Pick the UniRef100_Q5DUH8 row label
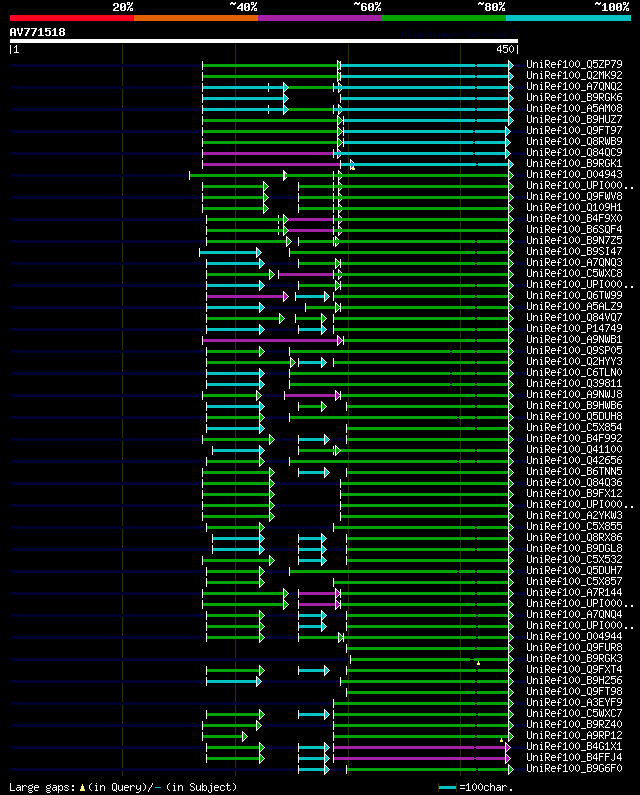 (574, 416)
